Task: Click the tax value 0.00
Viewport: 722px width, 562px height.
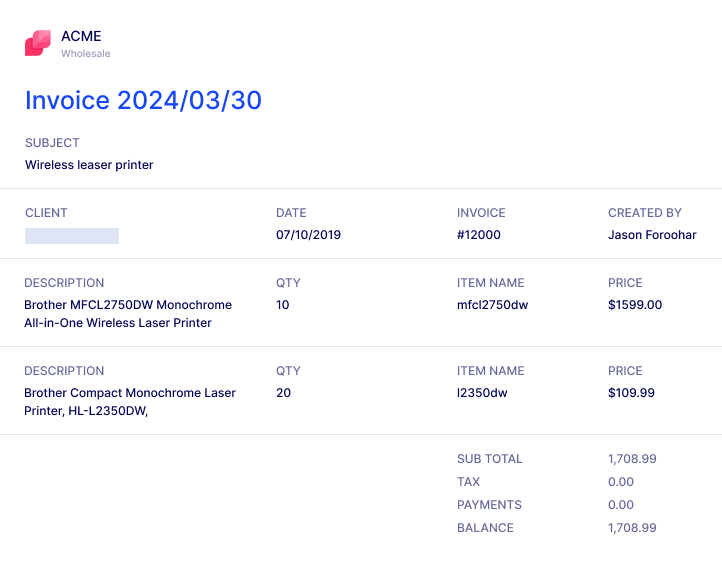Action: click(x=621, y=482)
